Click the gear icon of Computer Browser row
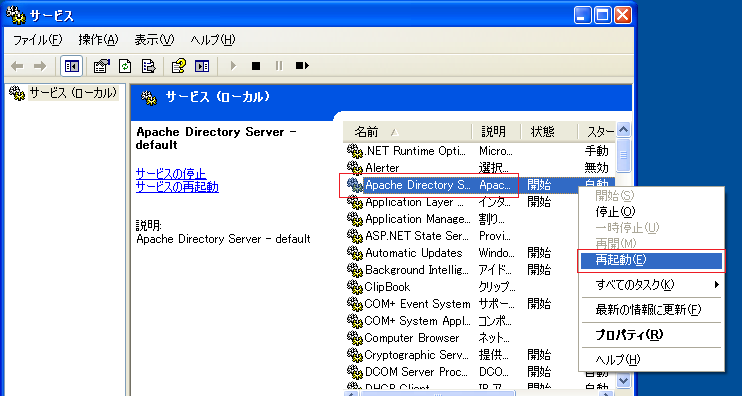The height and width of the screenshot is (396, 742). 354,338
